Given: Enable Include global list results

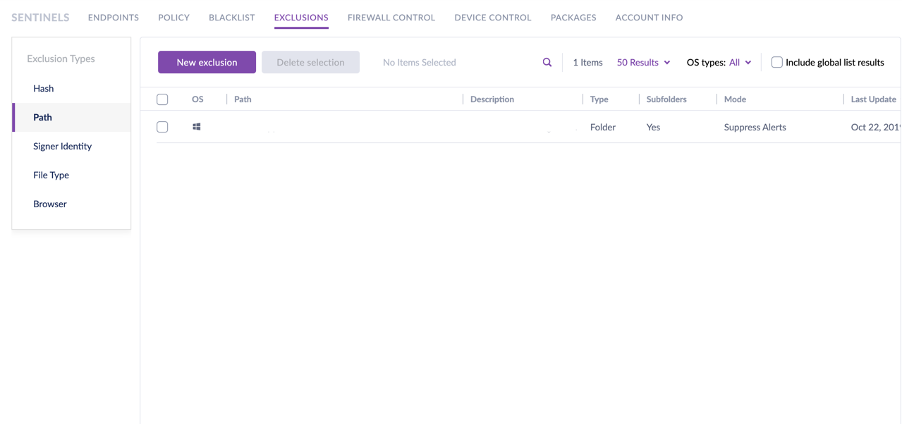Looking at the screenshot, I should (777, 62).
